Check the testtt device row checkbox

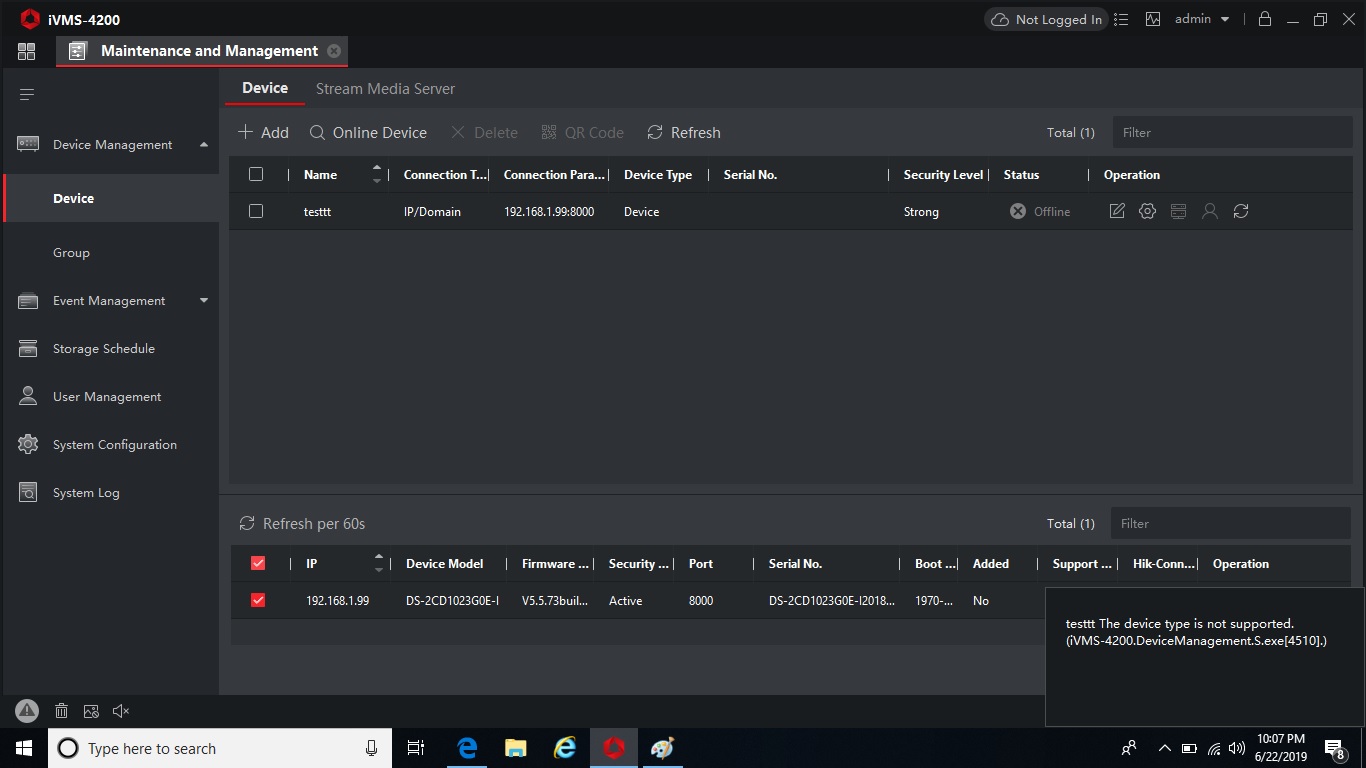click(256, 211)
